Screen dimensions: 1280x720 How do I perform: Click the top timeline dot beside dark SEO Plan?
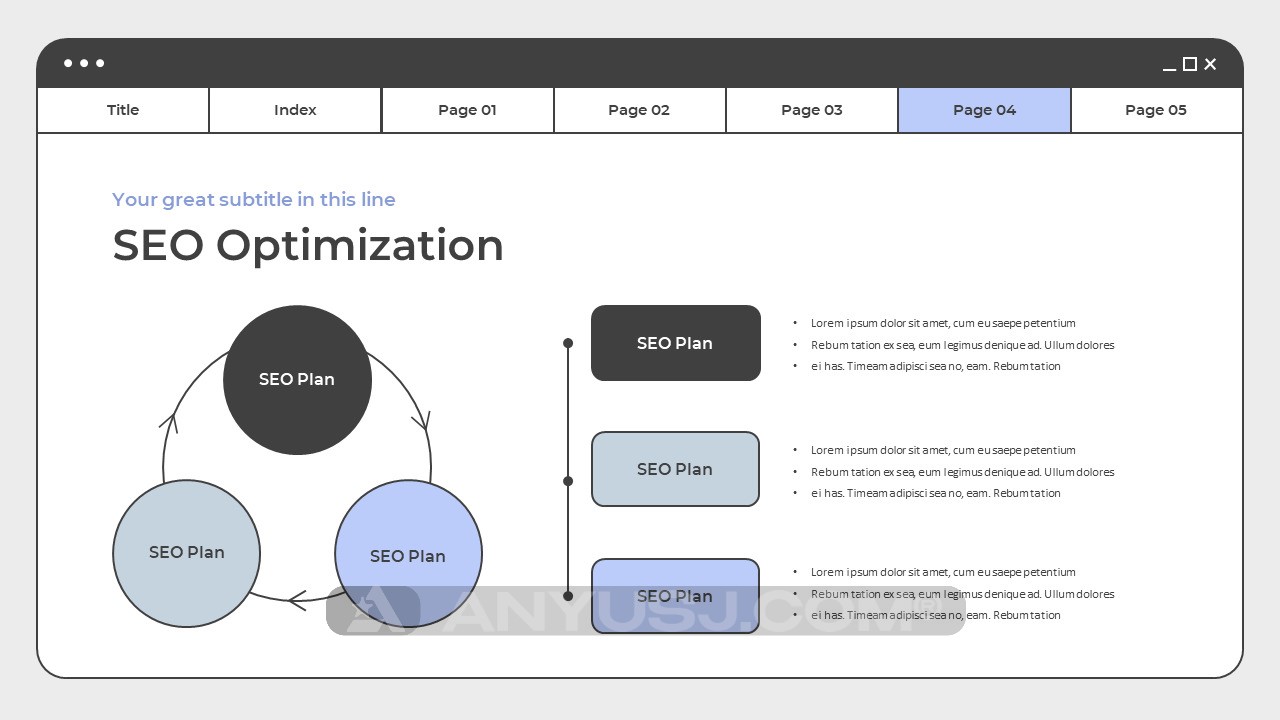click(568, 343)
